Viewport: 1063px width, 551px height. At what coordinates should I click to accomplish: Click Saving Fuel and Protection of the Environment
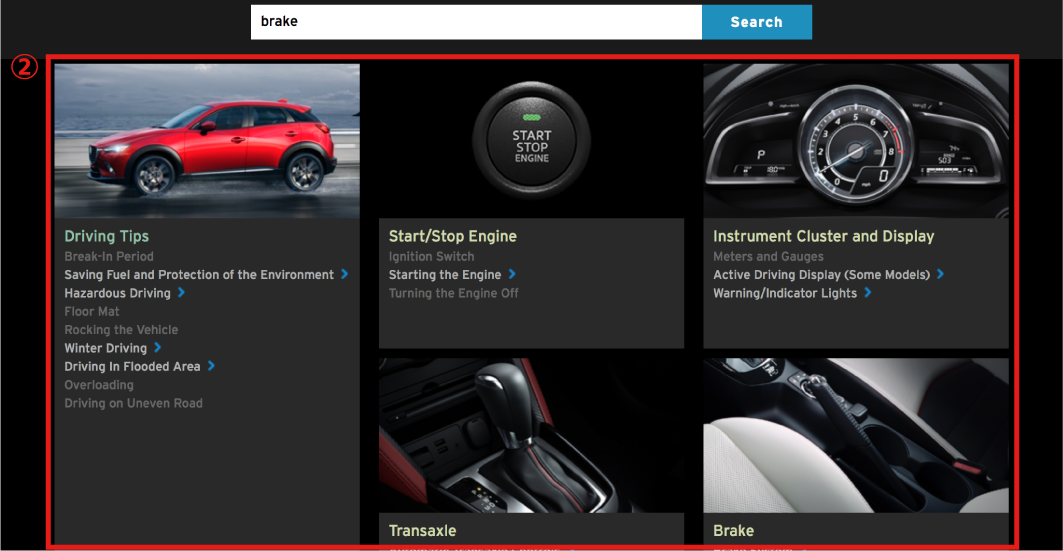tap(199, 275)
